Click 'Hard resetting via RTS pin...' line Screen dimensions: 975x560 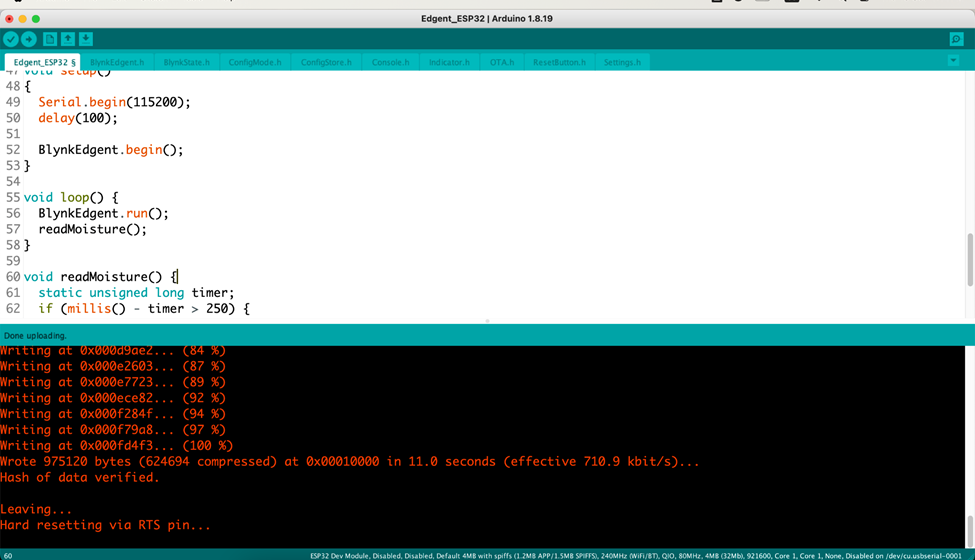pyautogui.click(x=105, y=525)
